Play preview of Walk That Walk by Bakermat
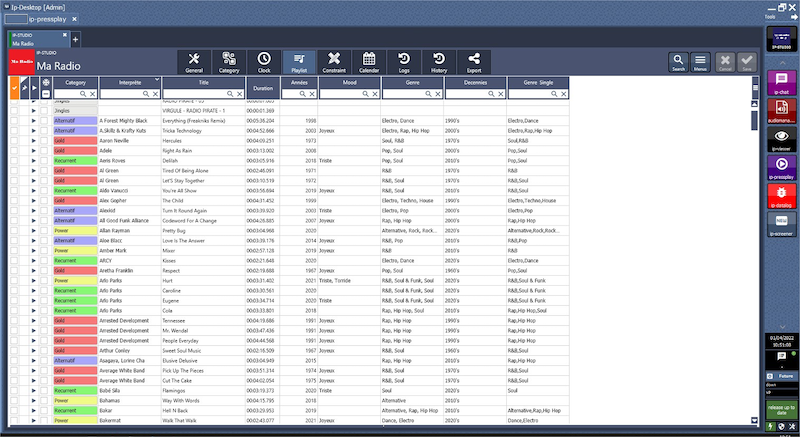 [x=34, y=421]
